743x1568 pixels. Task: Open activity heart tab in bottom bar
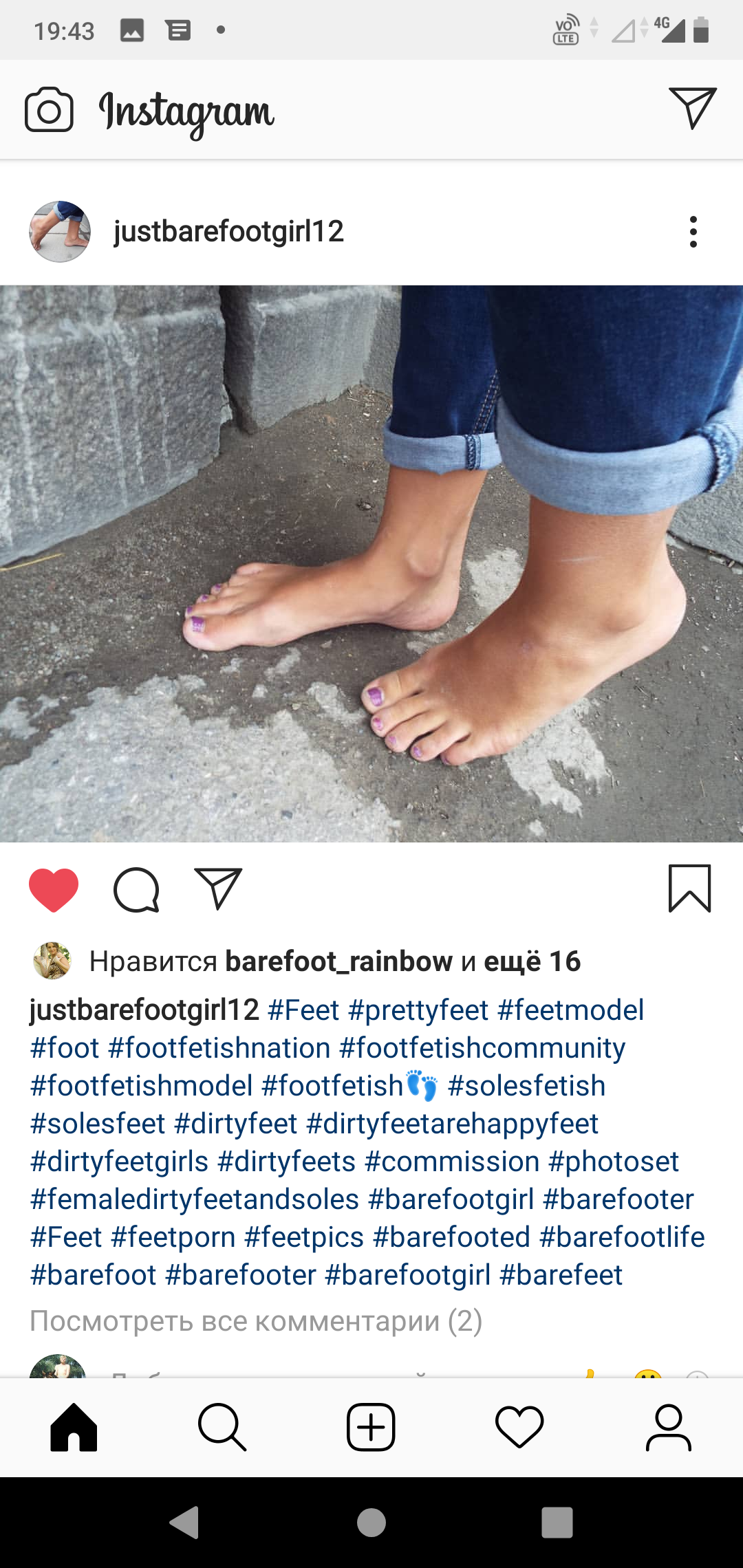519,1428
